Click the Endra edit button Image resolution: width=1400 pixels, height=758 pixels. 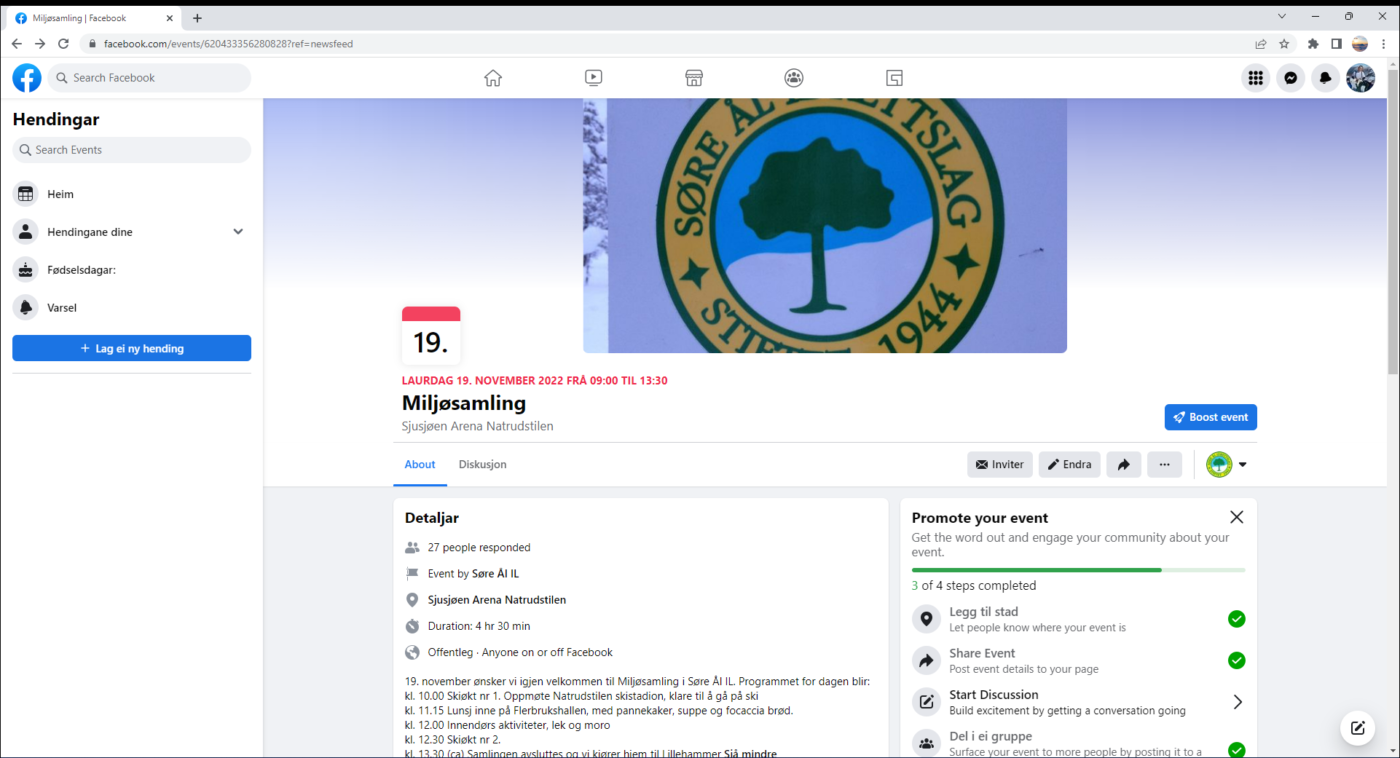point(1070,464)
